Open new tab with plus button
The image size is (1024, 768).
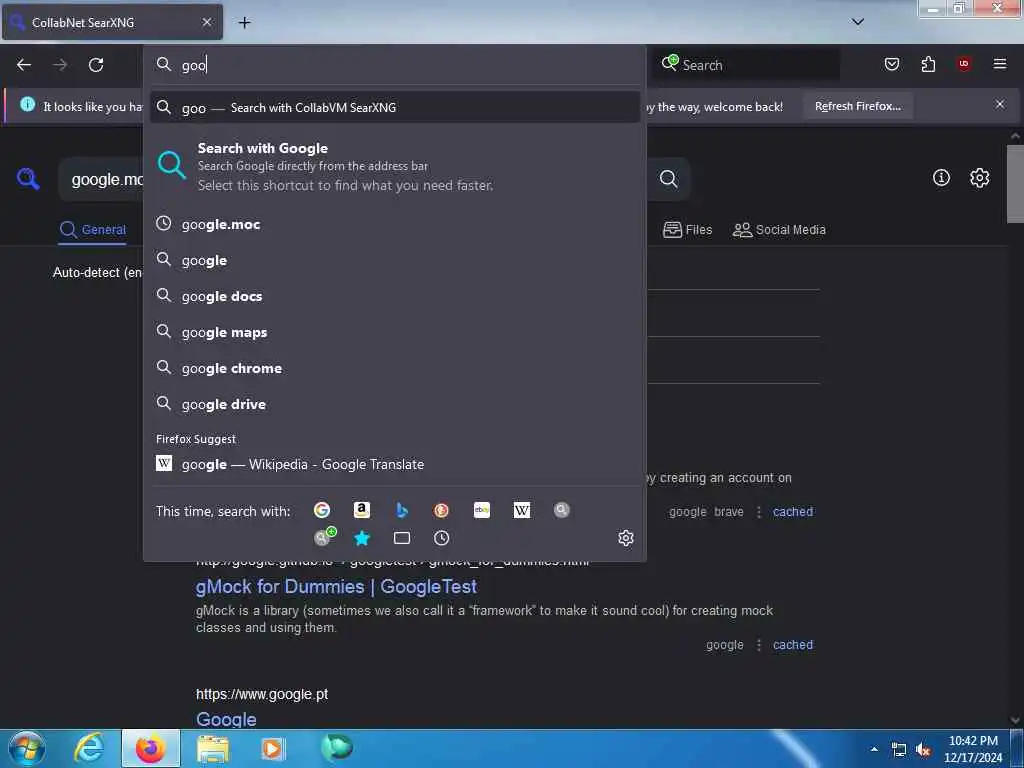(x=244, y=23)
